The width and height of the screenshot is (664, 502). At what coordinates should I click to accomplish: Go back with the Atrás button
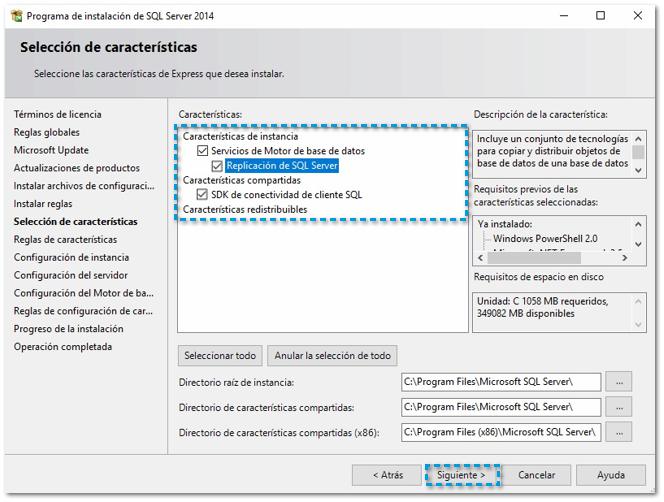click(387, 475)
